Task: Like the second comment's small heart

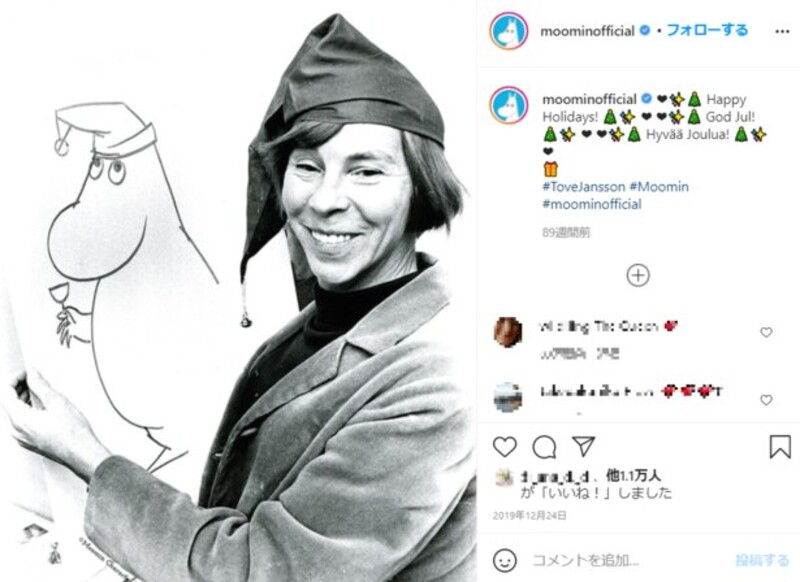Action: [x=766, y=400]
